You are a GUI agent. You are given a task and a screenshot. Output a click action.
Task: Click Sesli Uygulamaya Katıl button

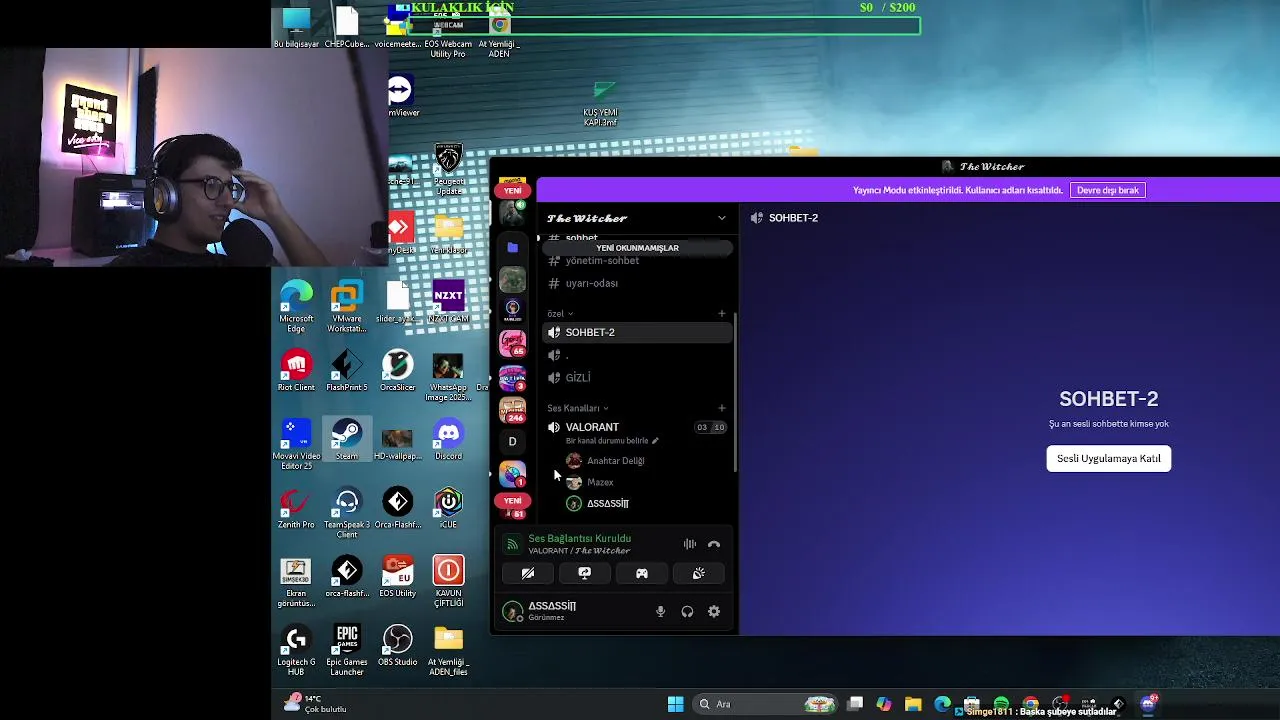pos(1108,459)
